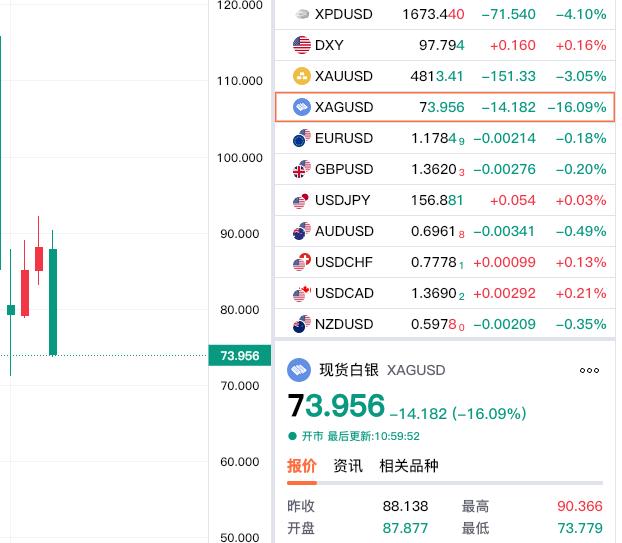Image resolution: width=622 pixels, height=543 pixels.
Task: Click the tallest red candlestick on chart
Action: 25,293
